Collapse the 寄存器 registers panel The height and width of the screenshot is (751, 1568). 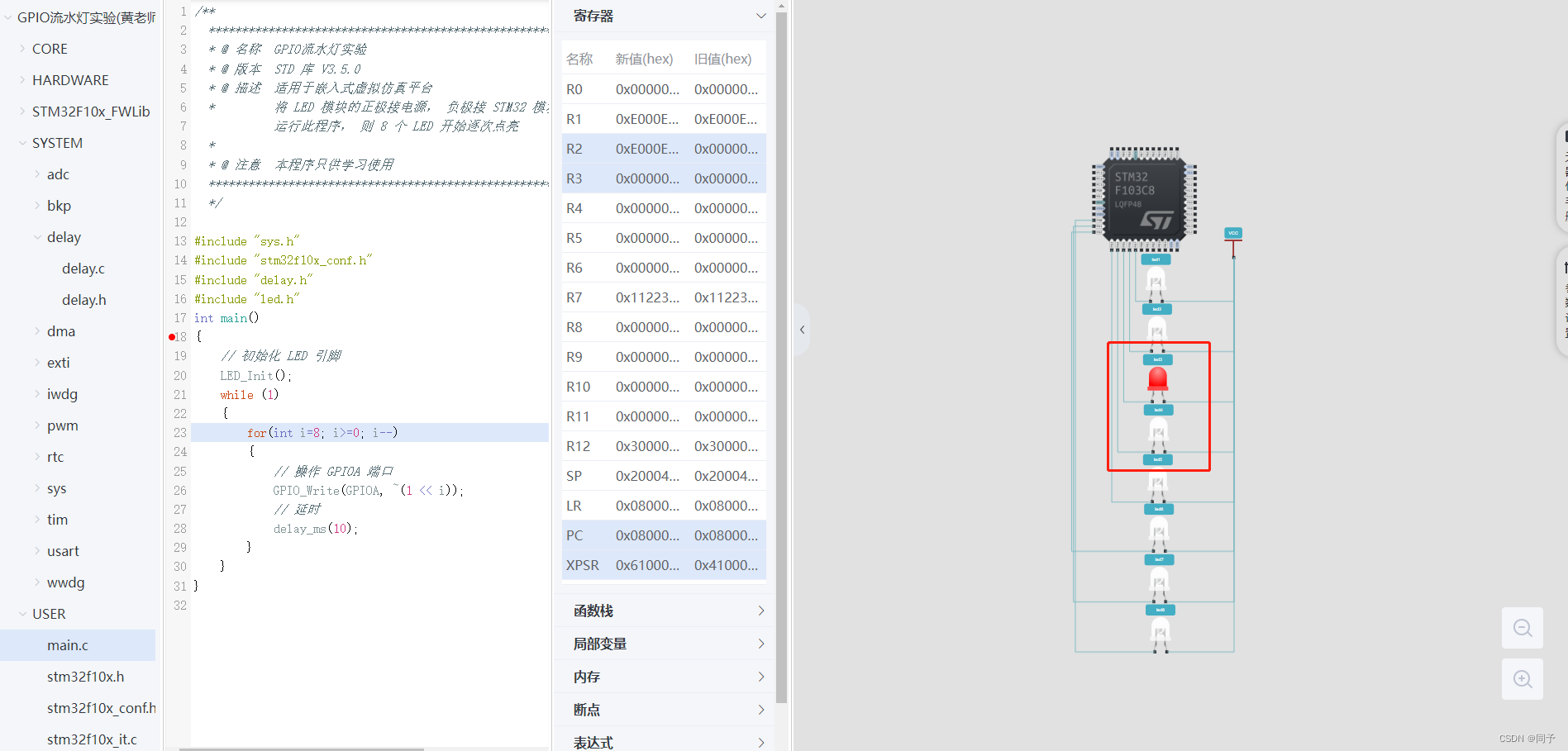pyautogui.click(x=760, y=16)
